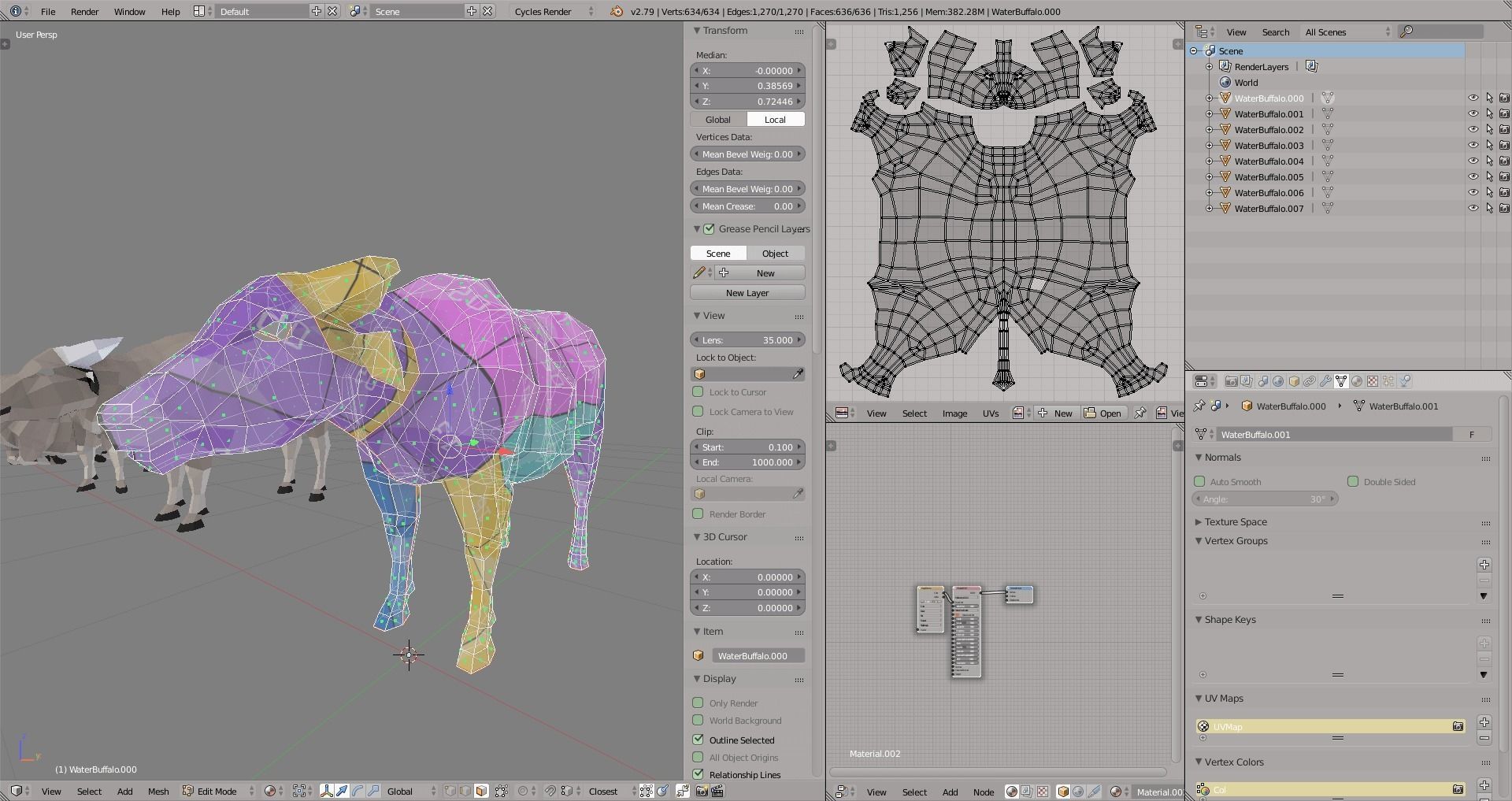
Task: Open the Texture properties tab (checker icon)
Action: [x=1373, y=381]
